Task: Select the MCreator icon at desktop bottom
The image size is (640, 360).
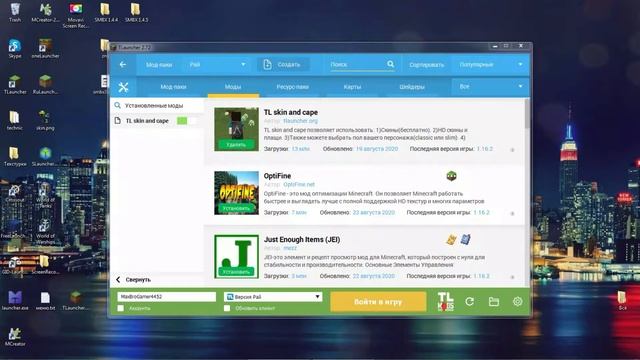Action: tap(15, 337)
